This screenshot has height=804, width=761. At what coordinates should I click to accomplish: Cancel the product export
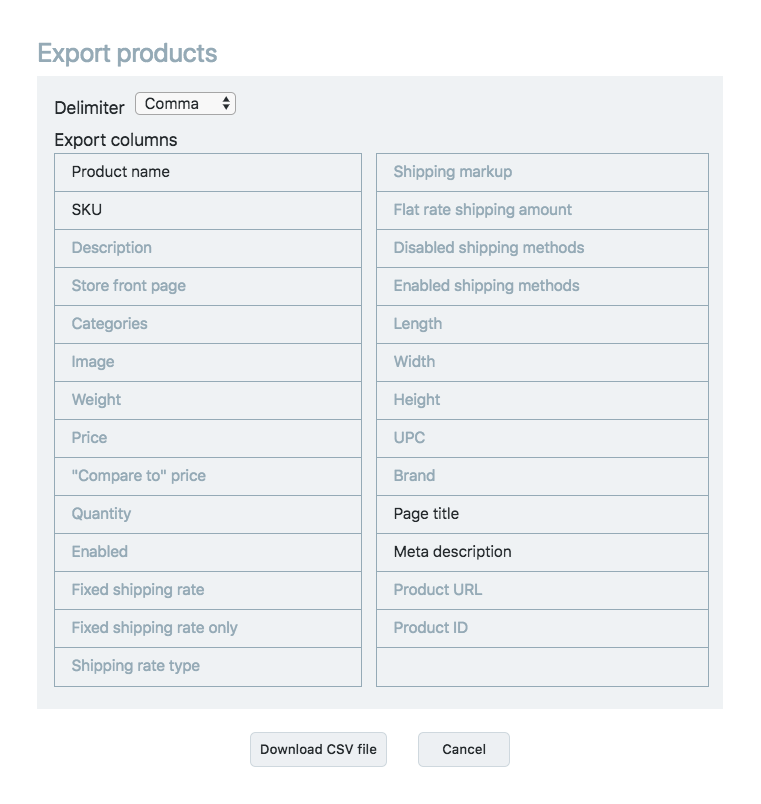(463, 749)
